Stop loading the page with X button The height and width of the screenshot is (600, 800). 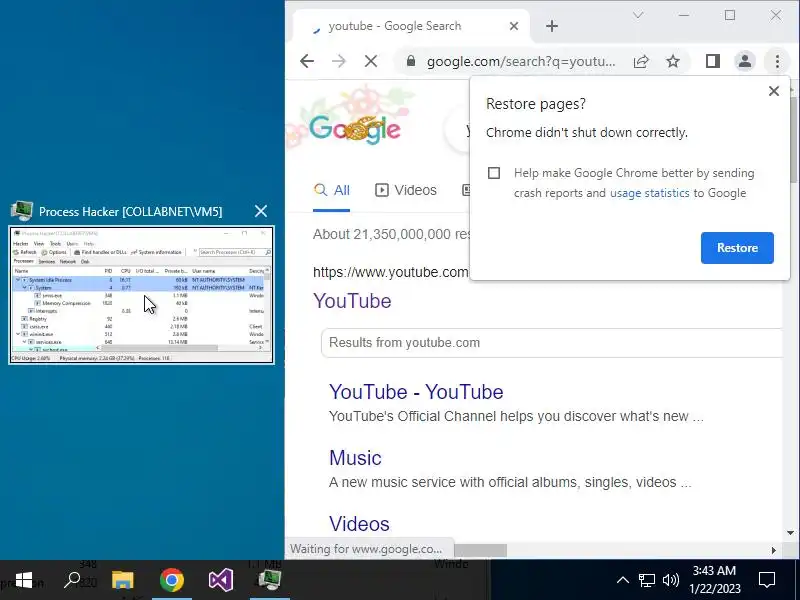[x=371, y=62]
